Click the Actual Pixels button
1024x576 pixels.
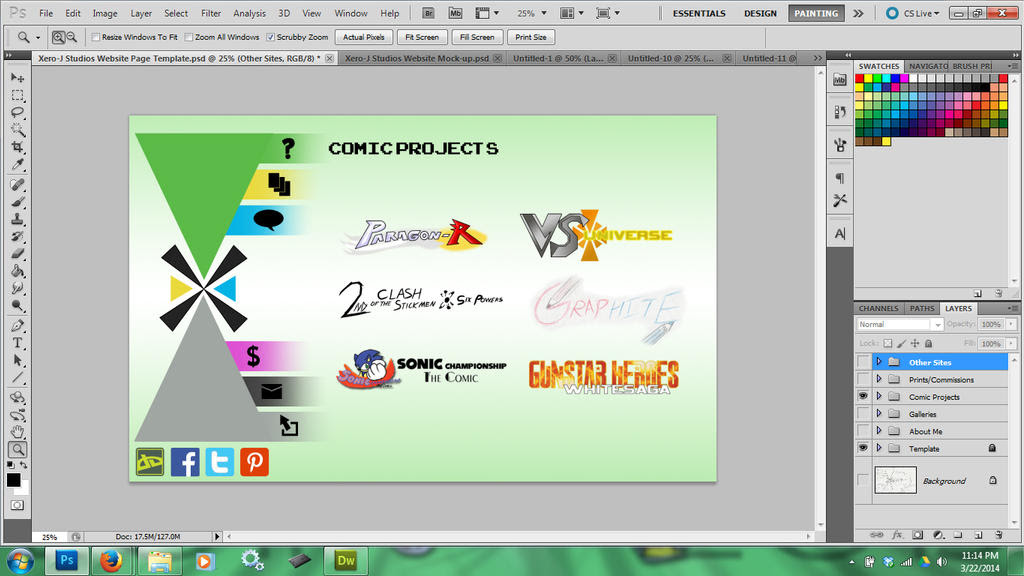tap(364, 37)
